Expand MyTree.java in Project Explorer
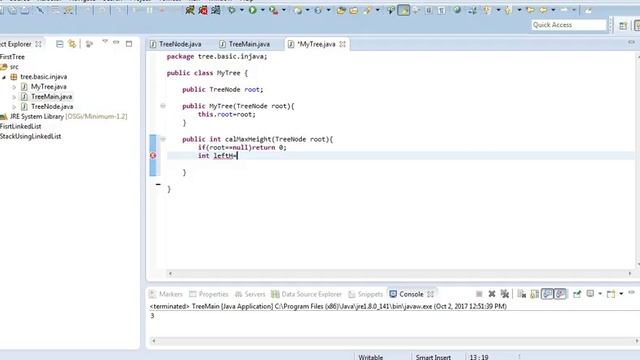The height and width of the screenshot is (360, 640). (x=14, y=87)
